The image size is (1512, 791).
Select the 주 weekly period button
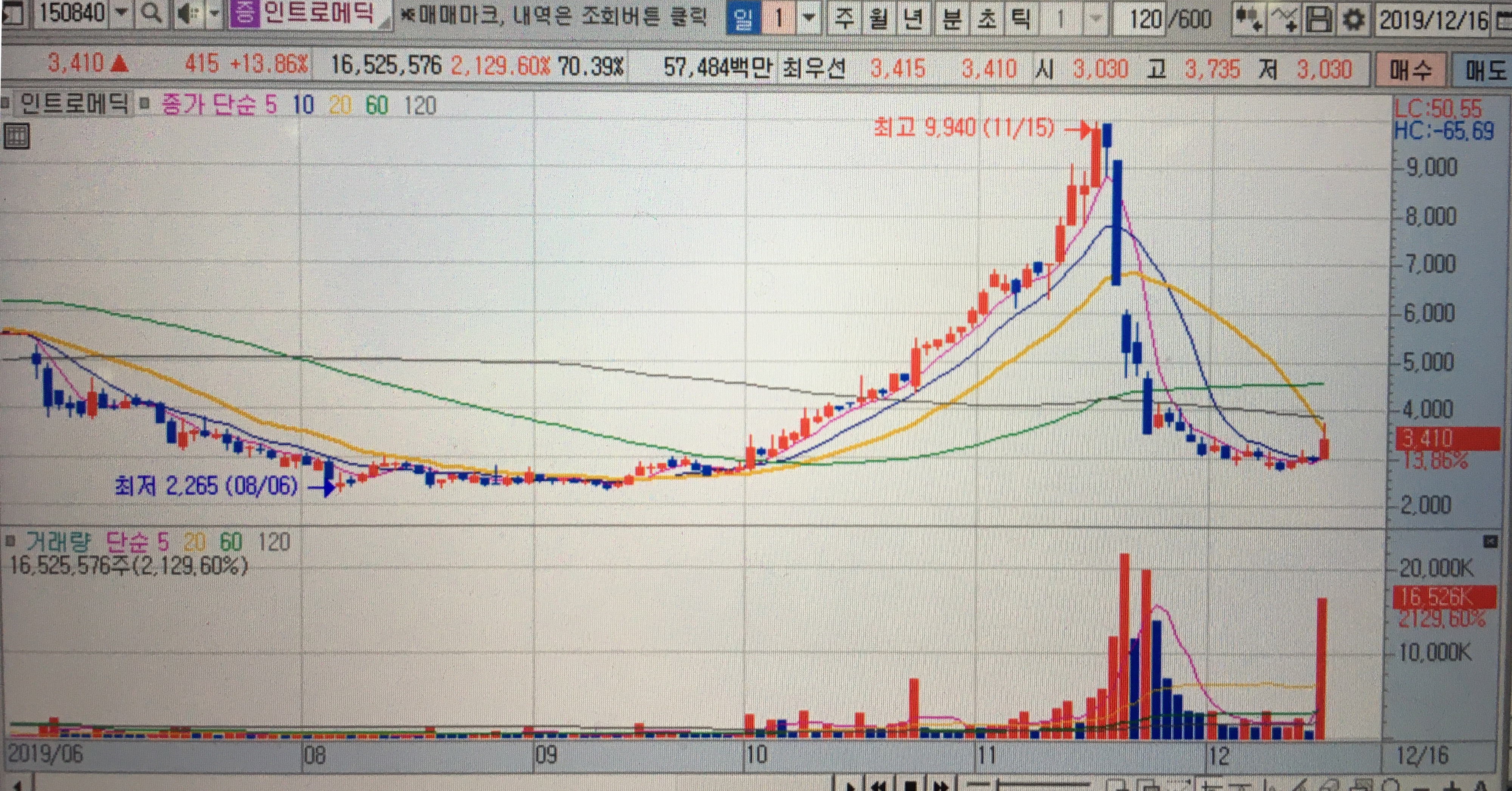844,19
